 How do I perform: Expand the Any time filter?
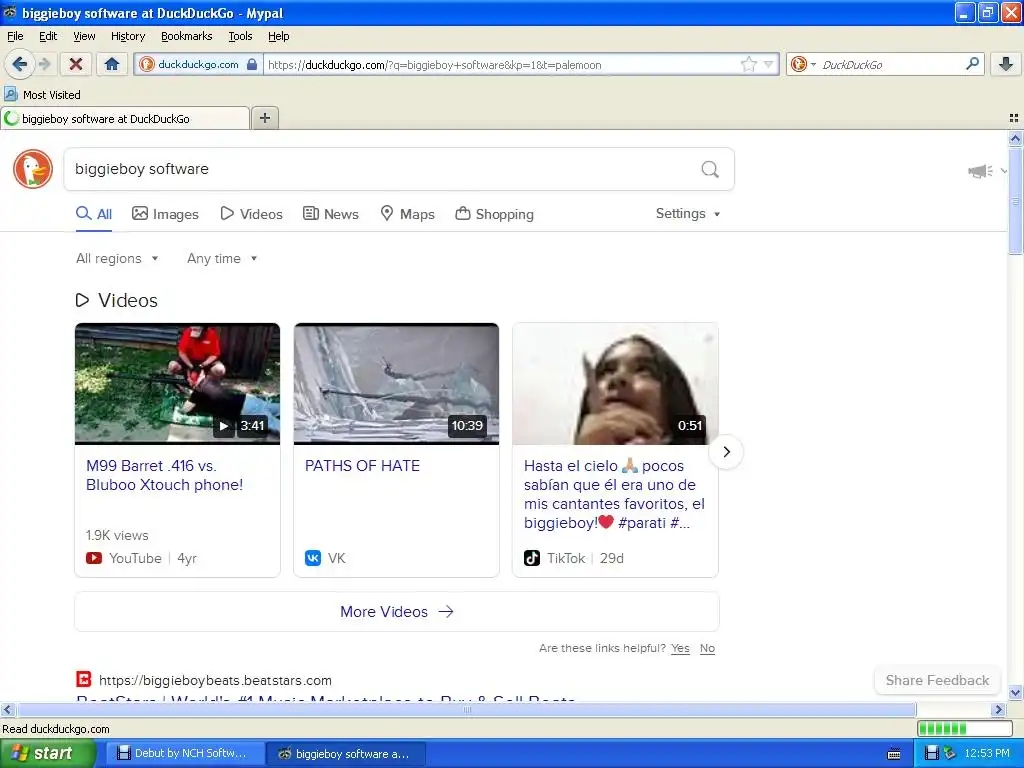(x=222, y=259)
